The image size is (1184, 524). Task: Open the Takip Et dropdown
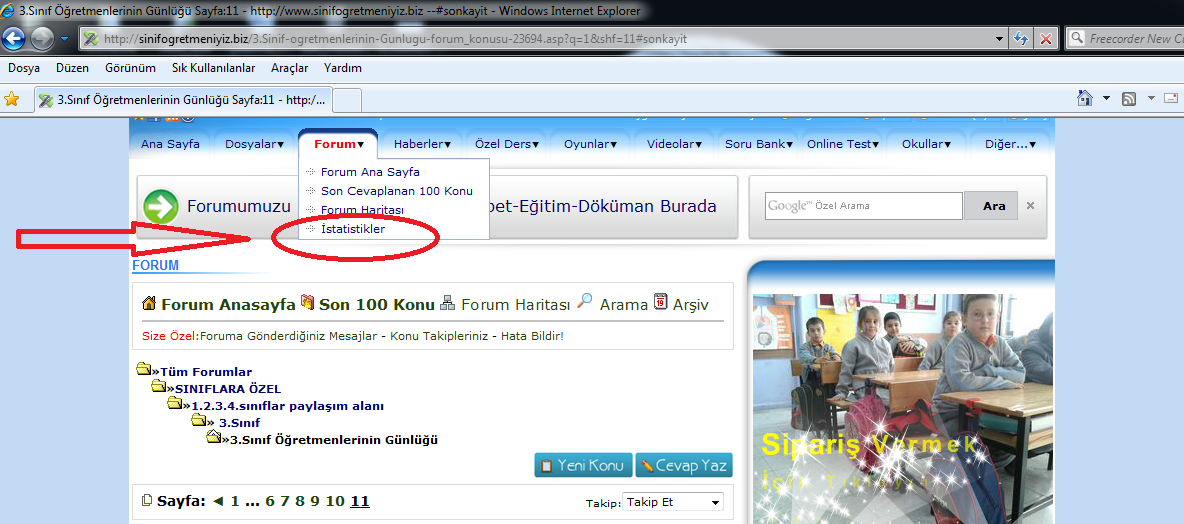pos(672,502)
